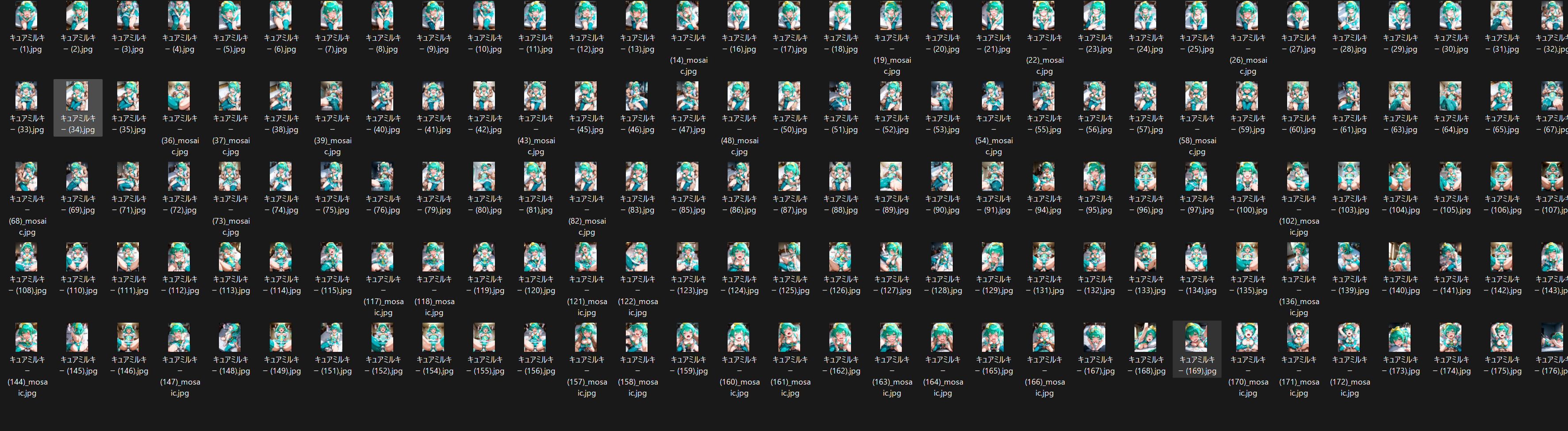
Task: Select the thumbnail of キュアミルキー (132).jpg
Action: pyautogui.click(x=1095, y=257)
